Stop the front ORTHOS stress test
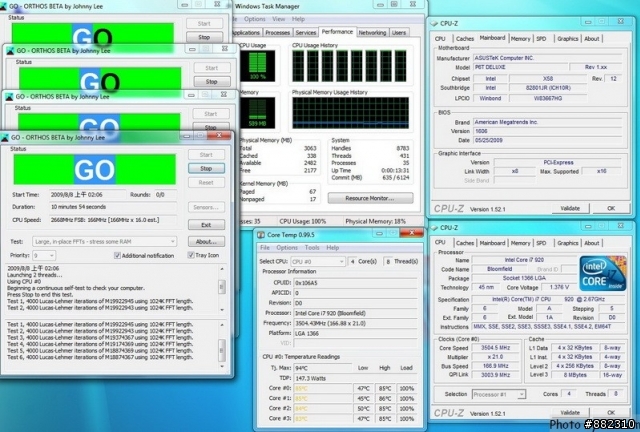The width and height of the screenshot is (640, 432). click(206, 169)
